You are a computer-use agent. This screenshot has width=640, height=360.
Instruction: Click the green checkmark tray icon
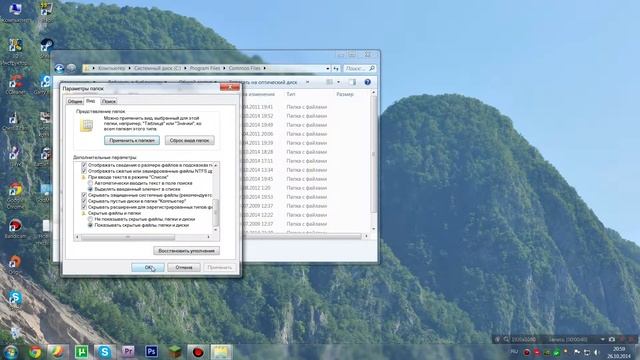point(556,352)
